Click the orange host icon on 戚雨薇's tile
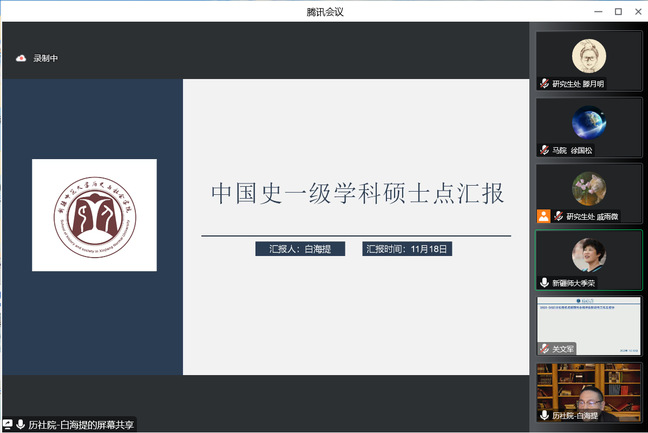 pyautogui.click(x=544, y=216)
